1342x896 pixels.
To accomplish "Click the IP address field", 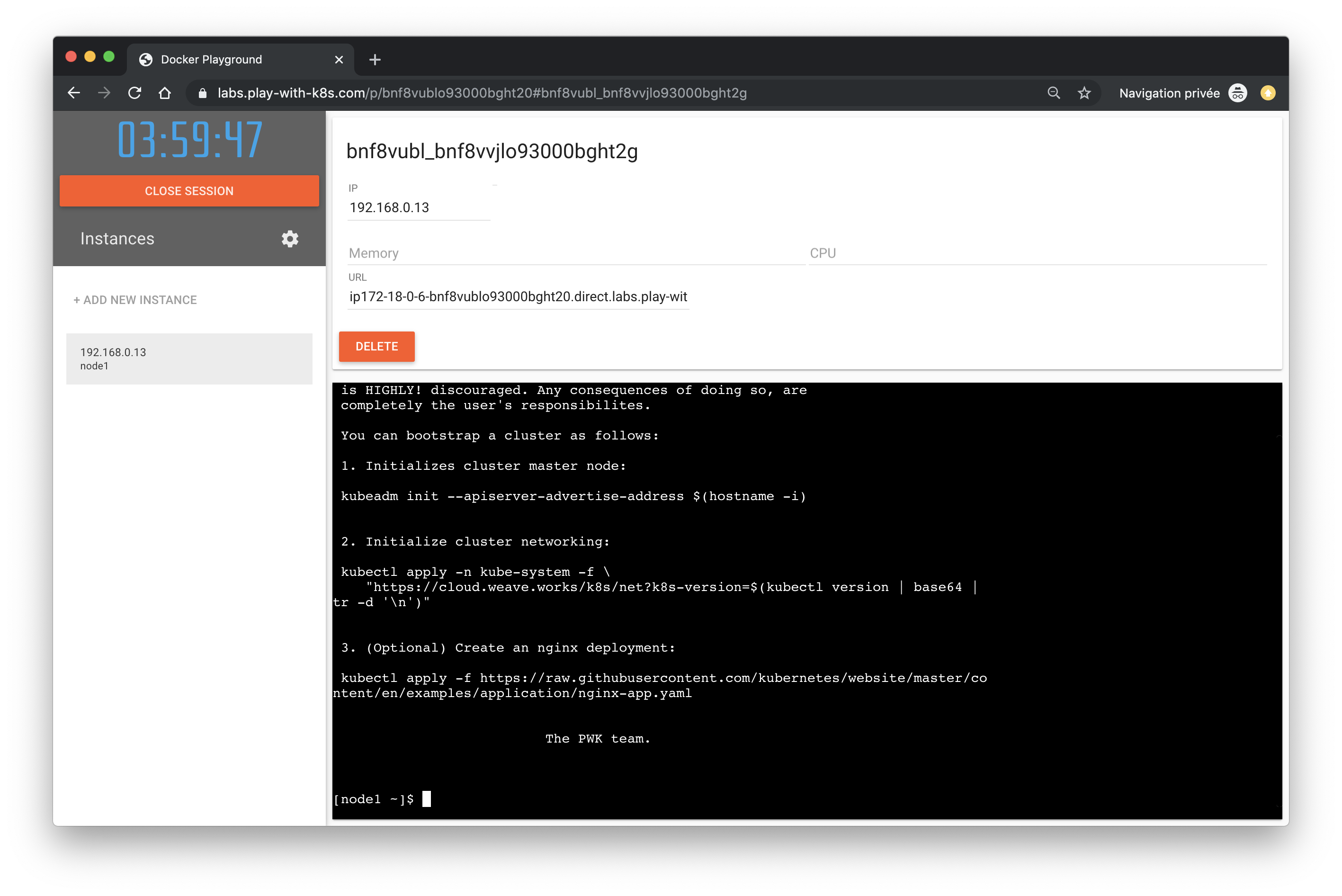I will (418, 208).
